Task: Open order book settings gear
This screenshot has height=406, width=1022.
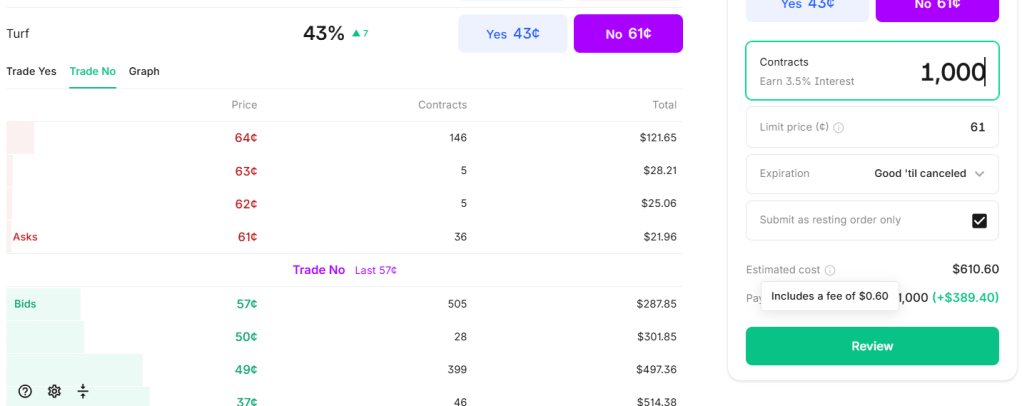Action: pyautogui.click(x=54, y=391)
